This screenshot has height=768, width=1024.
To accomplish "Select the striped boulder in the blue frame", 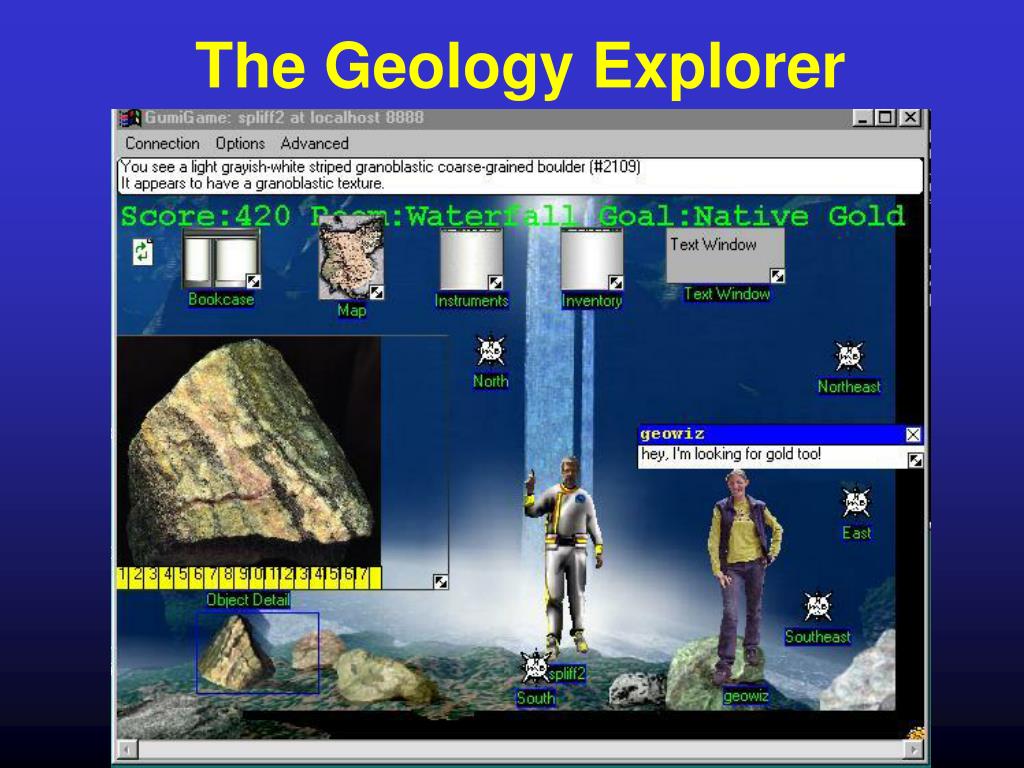I will pyautogui.click(x=237, y=653).
